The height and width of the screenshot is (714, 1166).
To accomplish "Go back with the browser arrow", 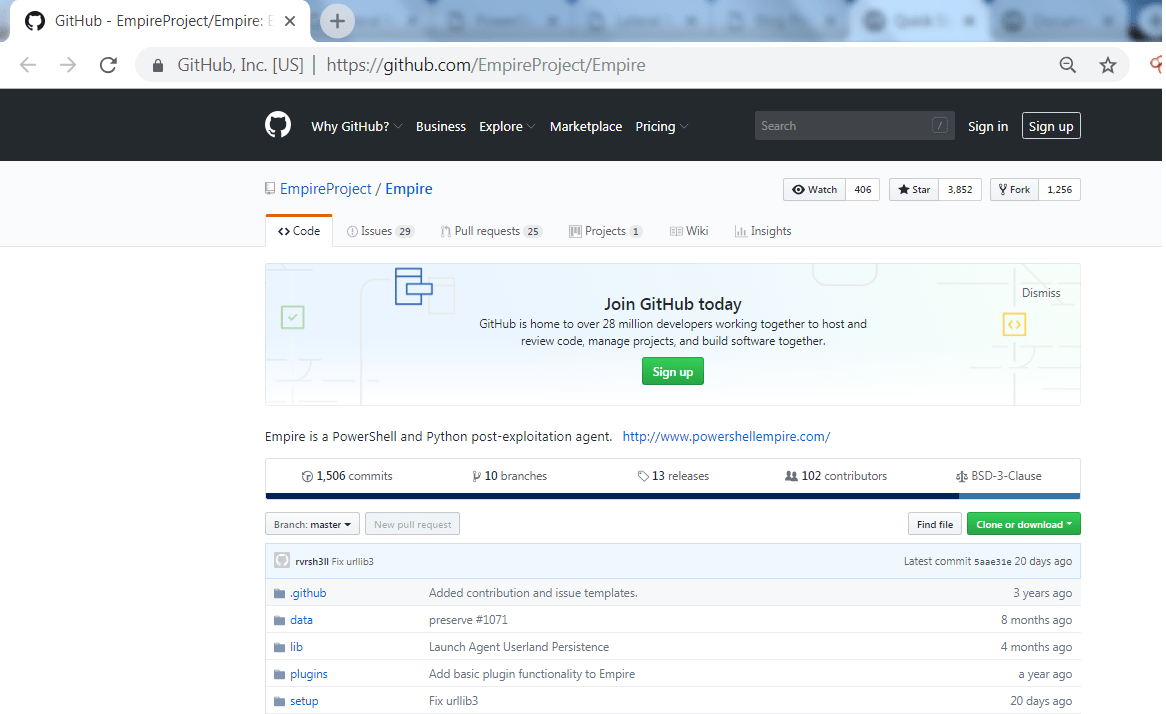I will point(28,65).
